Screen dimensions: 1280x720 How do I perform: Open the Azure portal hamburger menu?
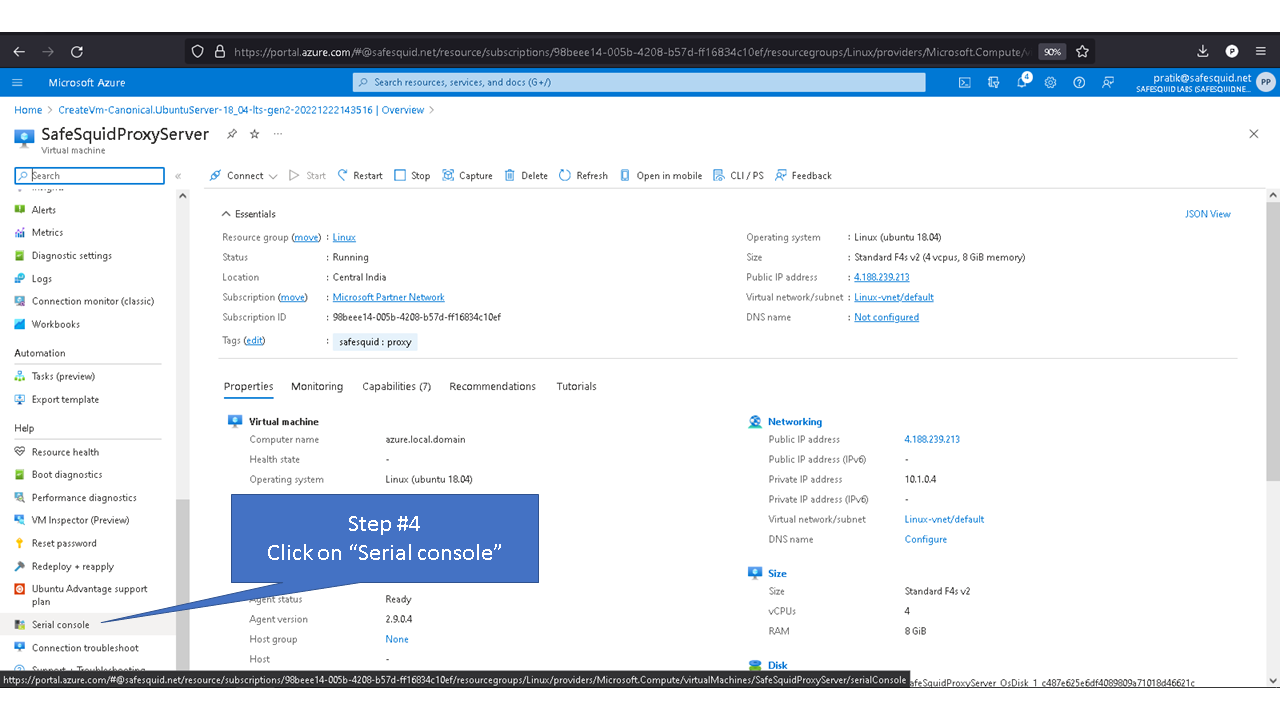click(x=17, y=83)
